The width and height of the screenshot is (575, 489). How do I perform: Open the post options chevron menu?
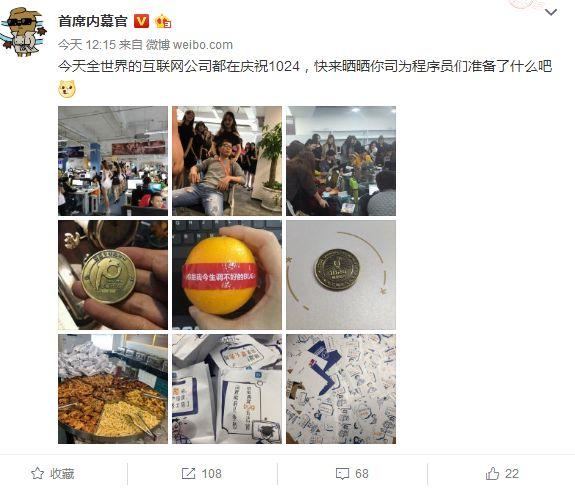click(x=551, y=13)
